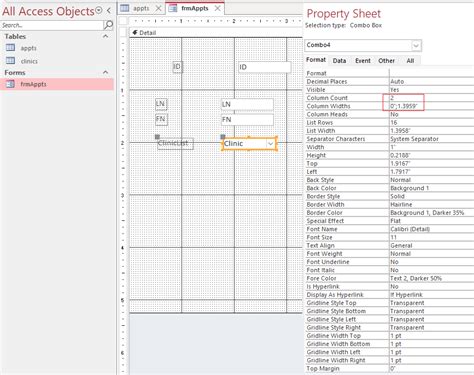This screenshot has height=375, width=474.
Task: Select the clinics table icon
Action: [x=11, y=61]
